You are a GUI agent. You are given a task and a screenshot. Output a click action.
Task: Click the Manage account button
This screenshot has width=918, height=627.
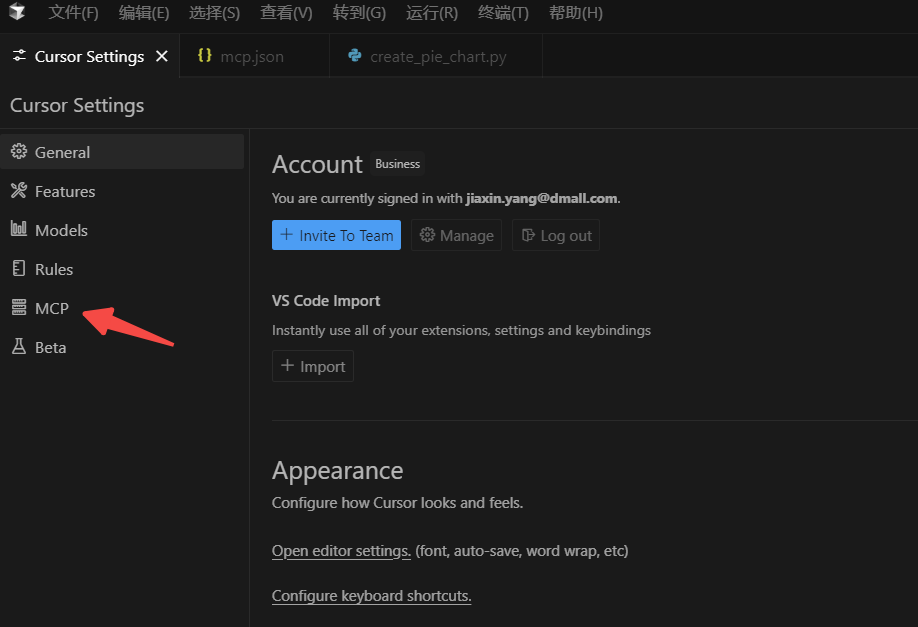456,235
